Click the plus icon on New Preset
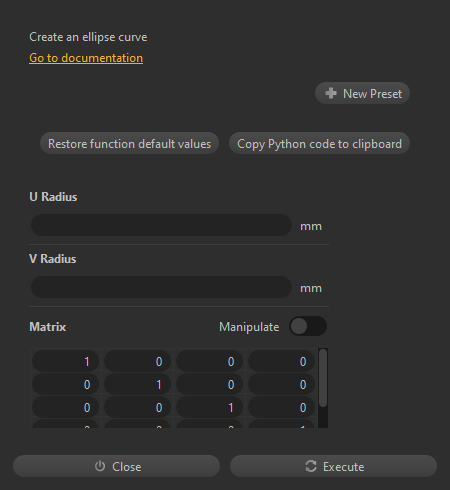The height and width of the screenshot is (490, 450). [331, 93]
